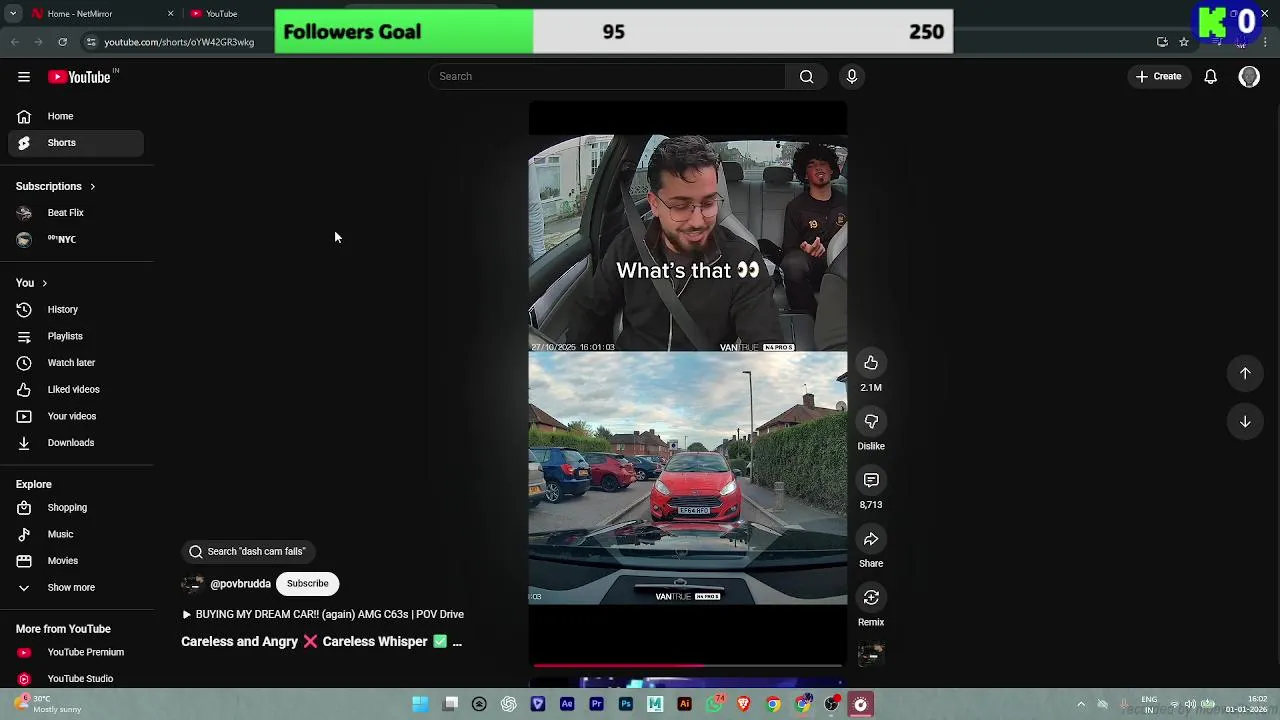This screenshot has height=720, width=1280.
Task: Click the browser address bar URL
Action: (179, 42)
